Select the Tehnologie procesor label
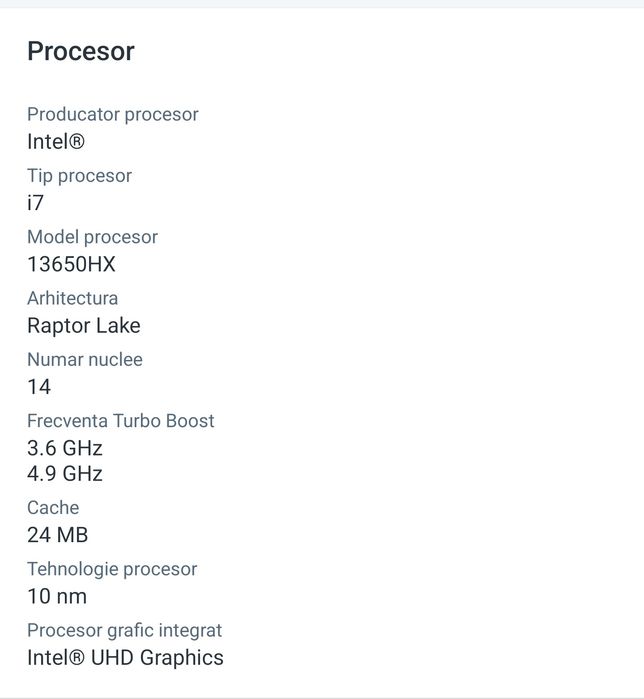The image size is (644, 699). [x=112, y=569]
